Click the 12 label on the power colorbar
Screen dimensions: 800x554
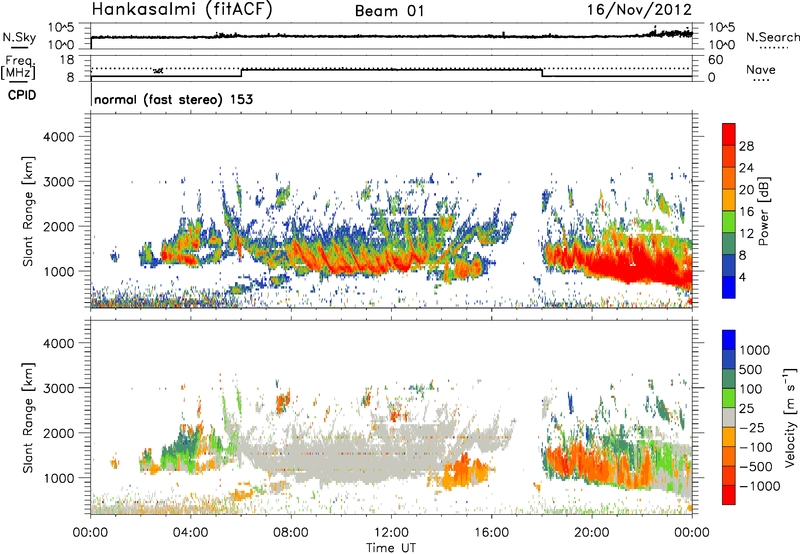coord(746,234)
